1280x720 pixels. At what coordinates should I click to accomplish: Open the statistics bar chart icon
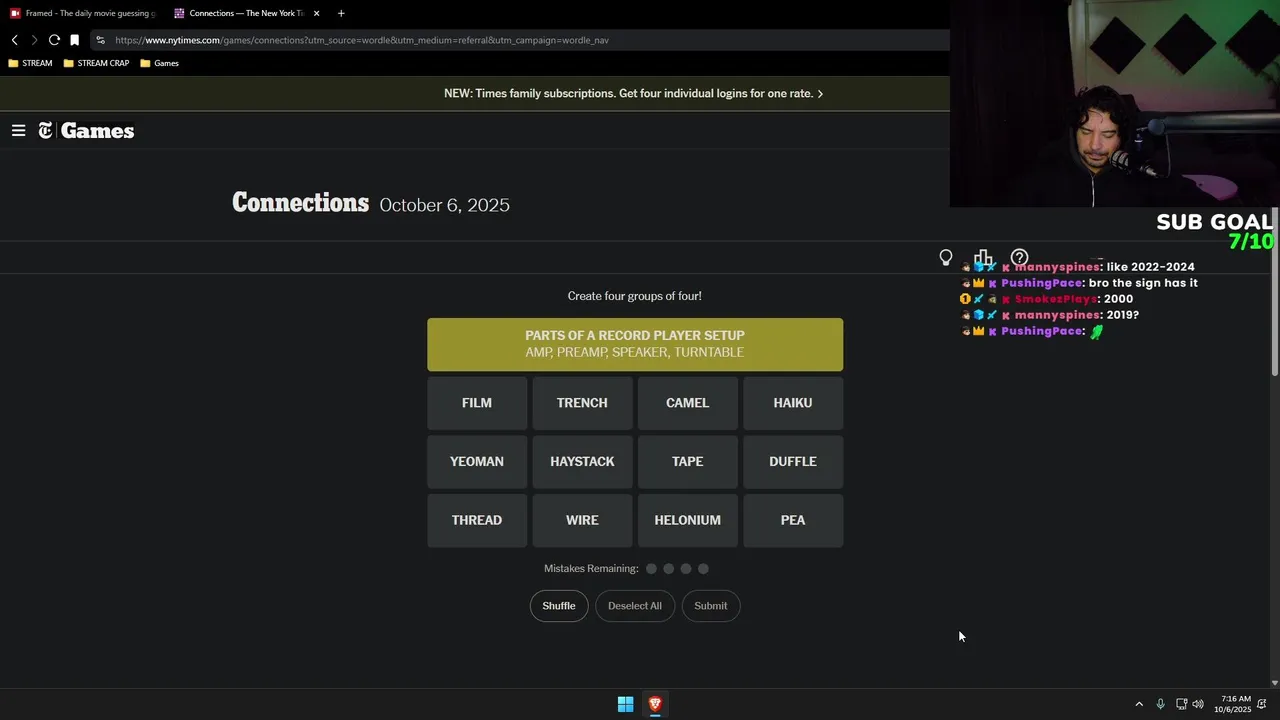tap(983, 258)
